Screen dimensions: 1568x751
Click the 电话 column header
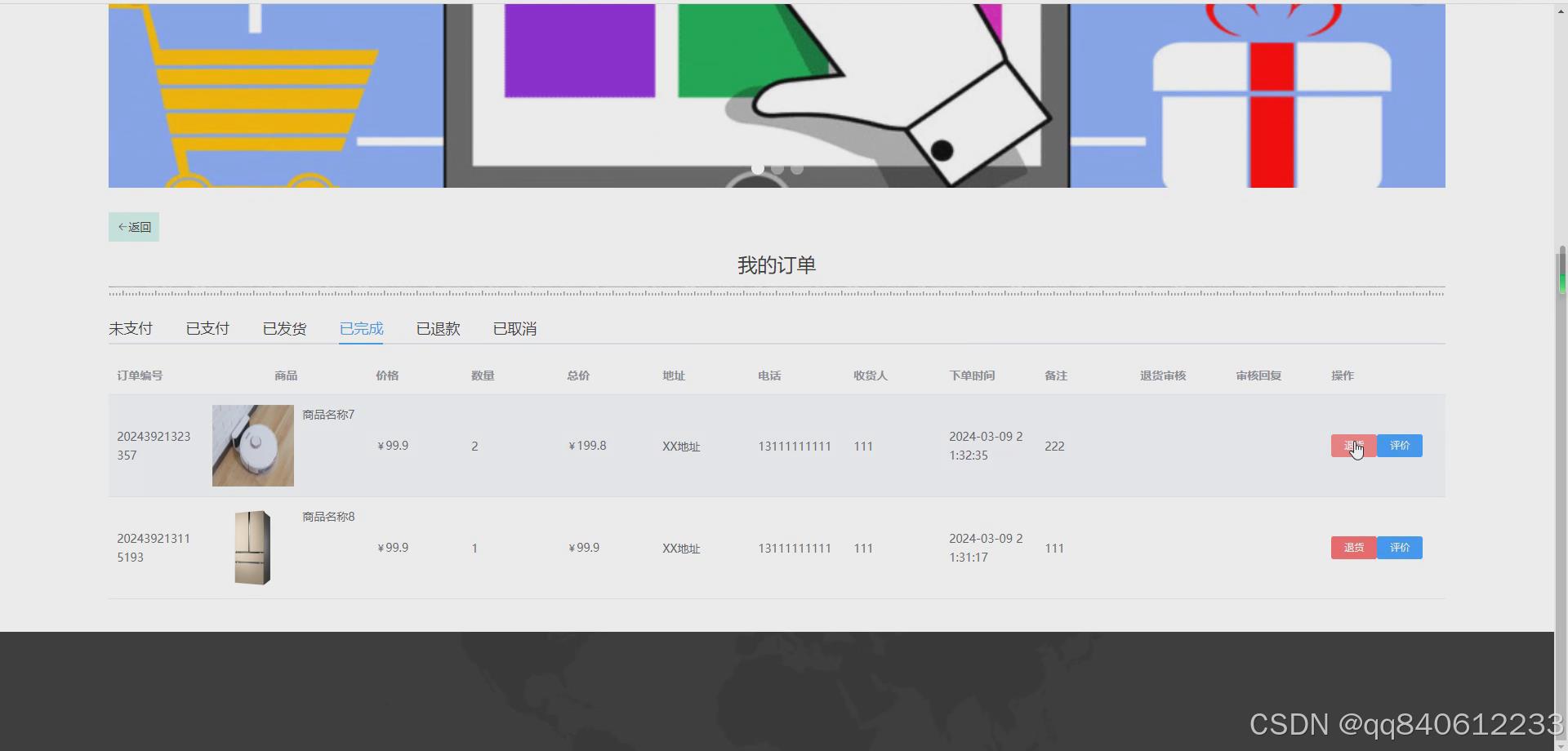tap(769, 375)
